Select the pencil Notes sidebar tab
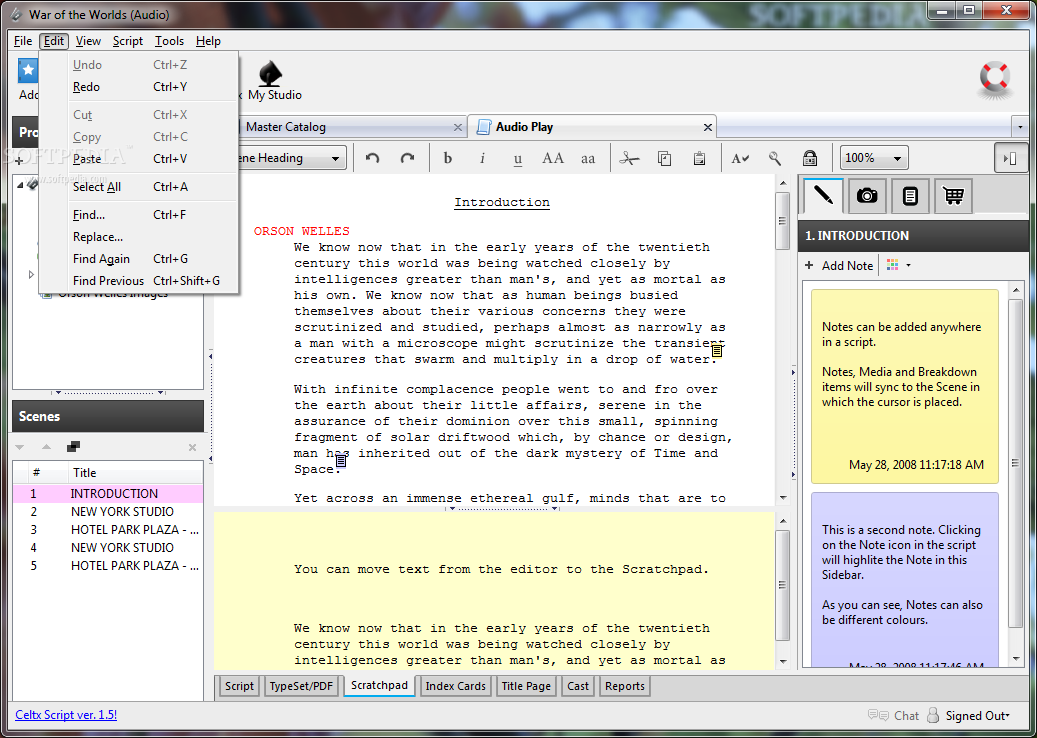This screenshot has width=1037, height=738. pyautogui.click(x=823, y=196)
